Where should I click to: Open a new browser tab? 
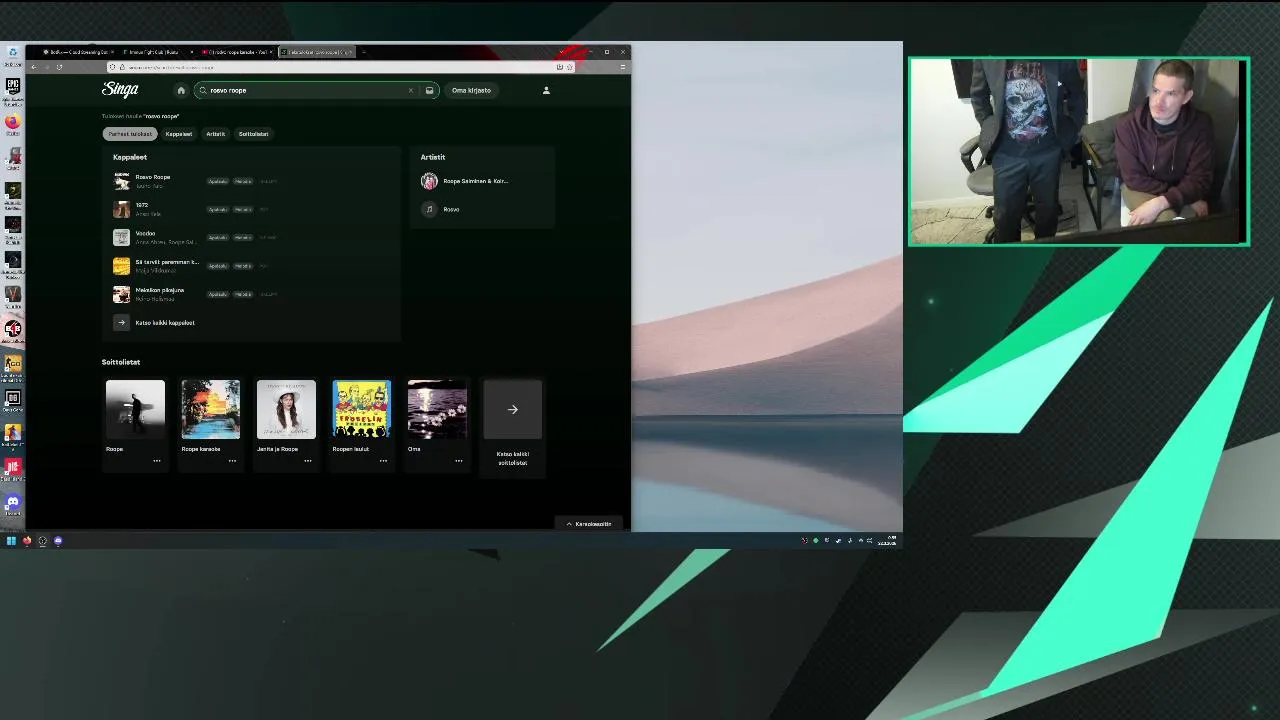click(363, 52)
